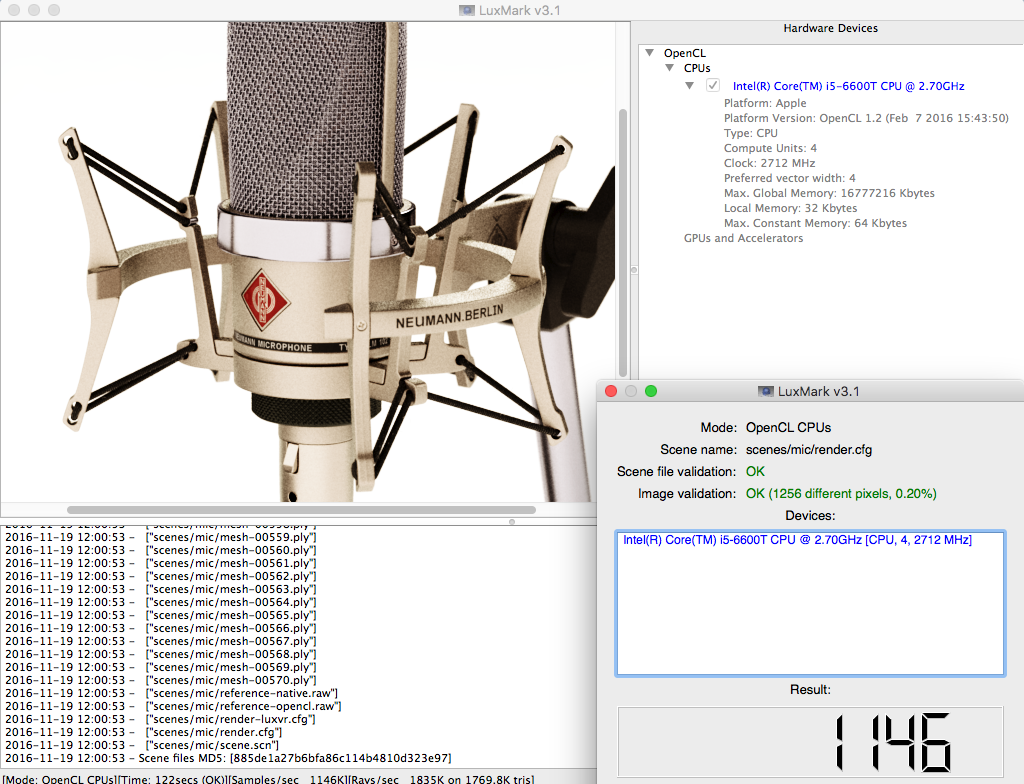Select the Intel Core i5-6600T tree entry
This screenshot has height=784, width=1024.
tap(848, 86)
